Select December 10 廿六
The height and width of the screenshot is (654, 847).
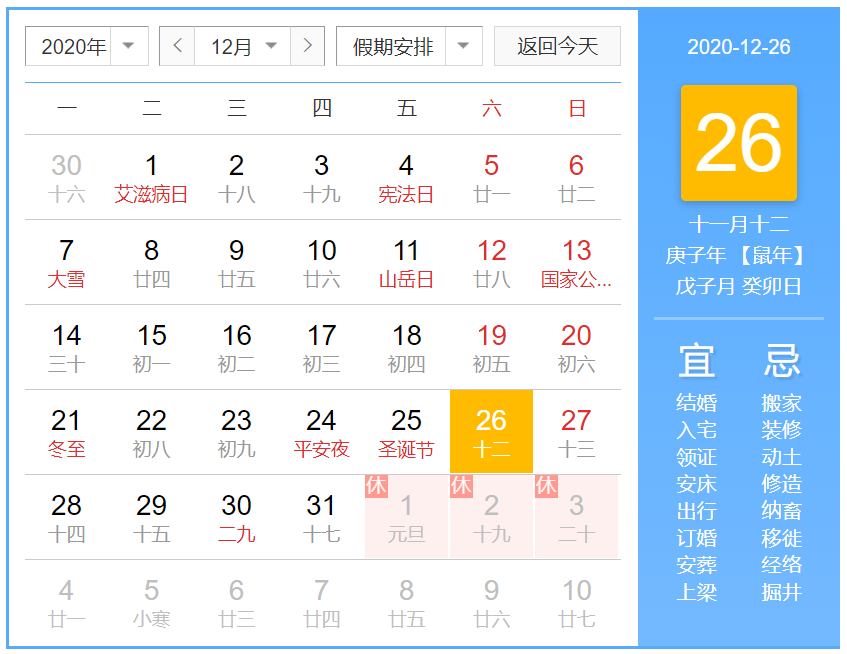[321, 262]
